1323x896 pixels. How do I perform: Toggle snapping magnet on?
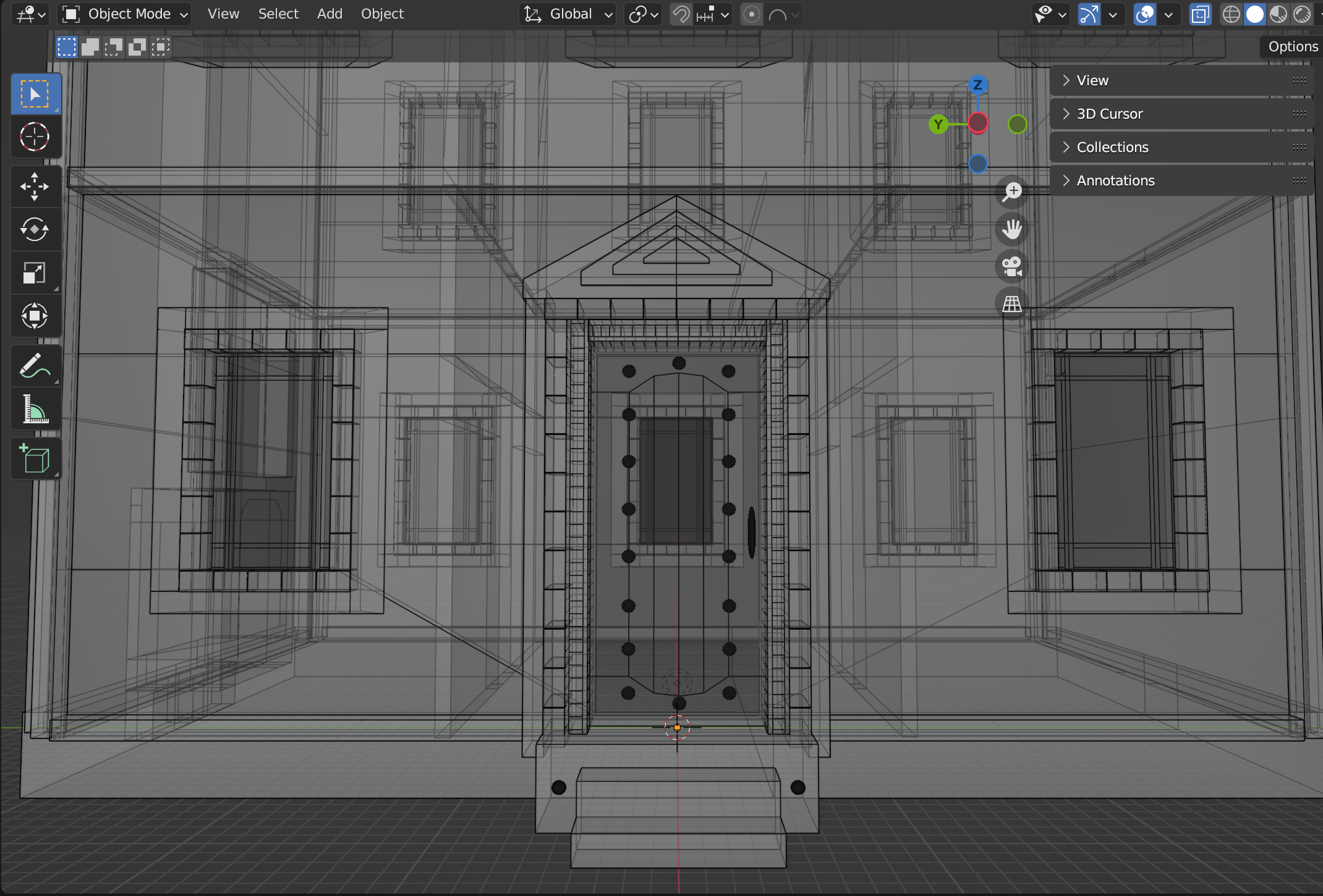tap(681, 14)
